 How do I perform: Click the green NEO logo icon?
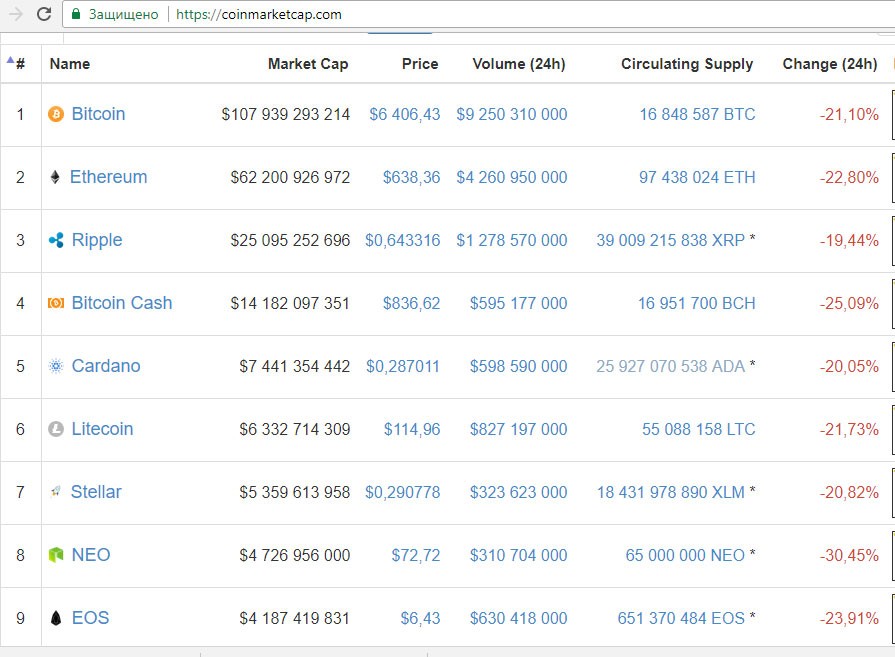point(56,555)
